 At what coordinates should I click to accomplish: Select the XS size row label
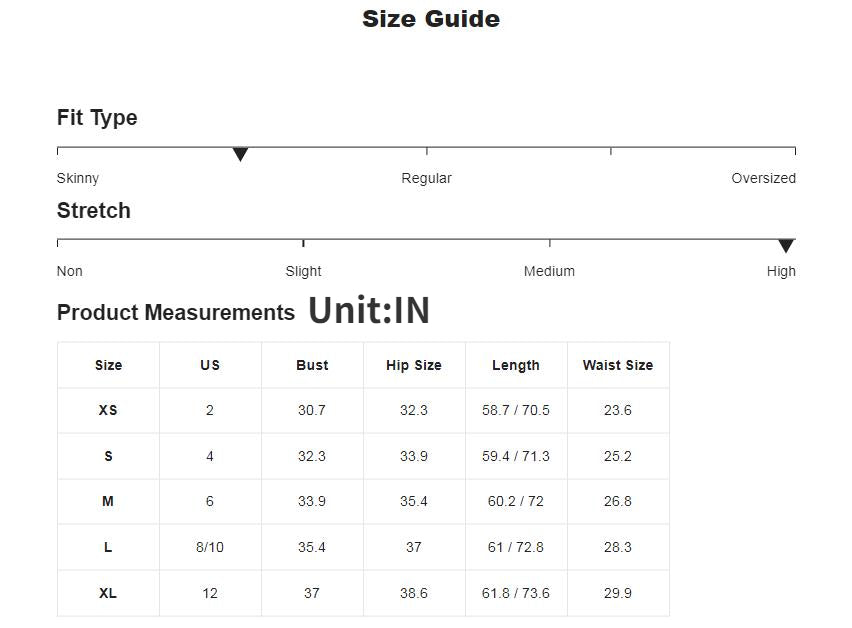click(108, 410)
